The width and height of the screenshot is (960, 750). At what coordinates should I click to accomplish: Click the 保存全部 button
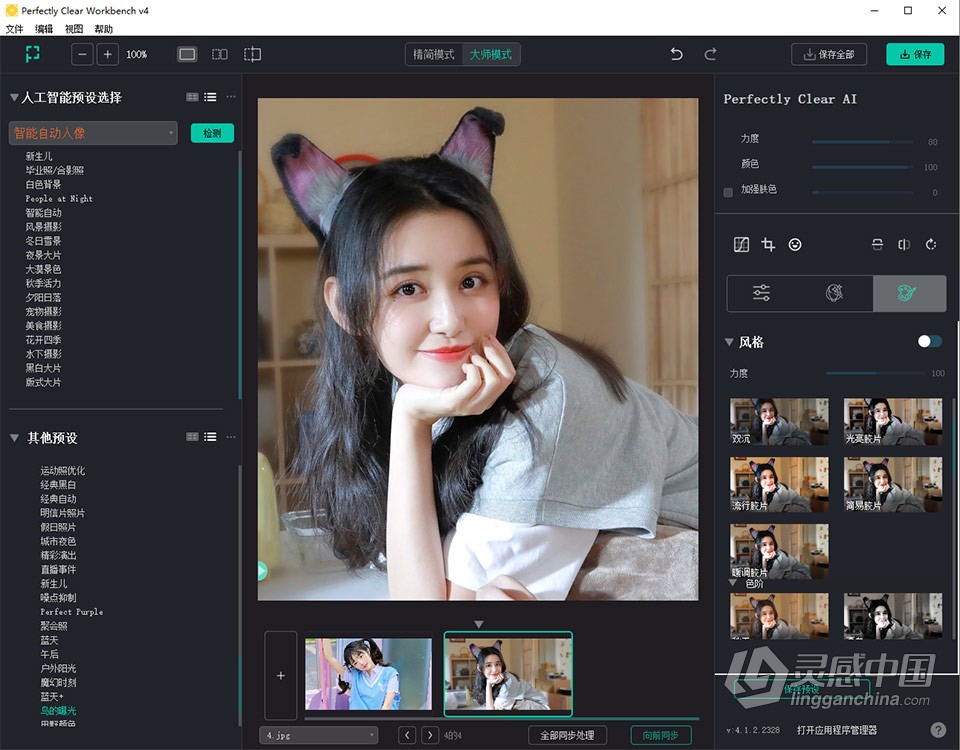[x=829, y=54]
